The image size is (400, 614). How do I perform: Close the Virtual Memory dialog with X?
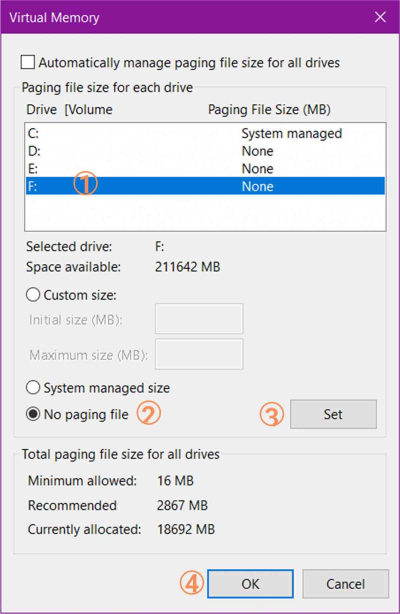380,17
